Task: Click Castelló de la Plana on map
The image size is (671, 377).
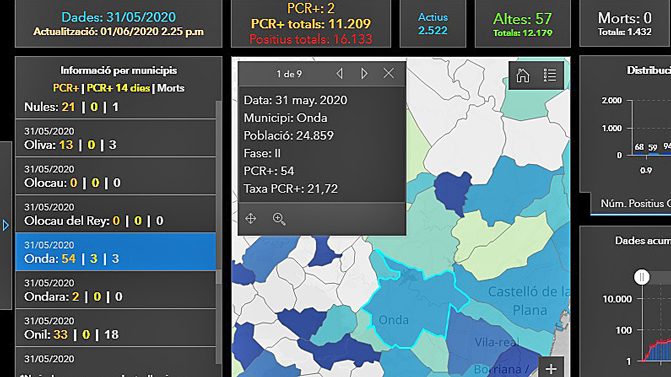Action: click(x=529, y=301)
